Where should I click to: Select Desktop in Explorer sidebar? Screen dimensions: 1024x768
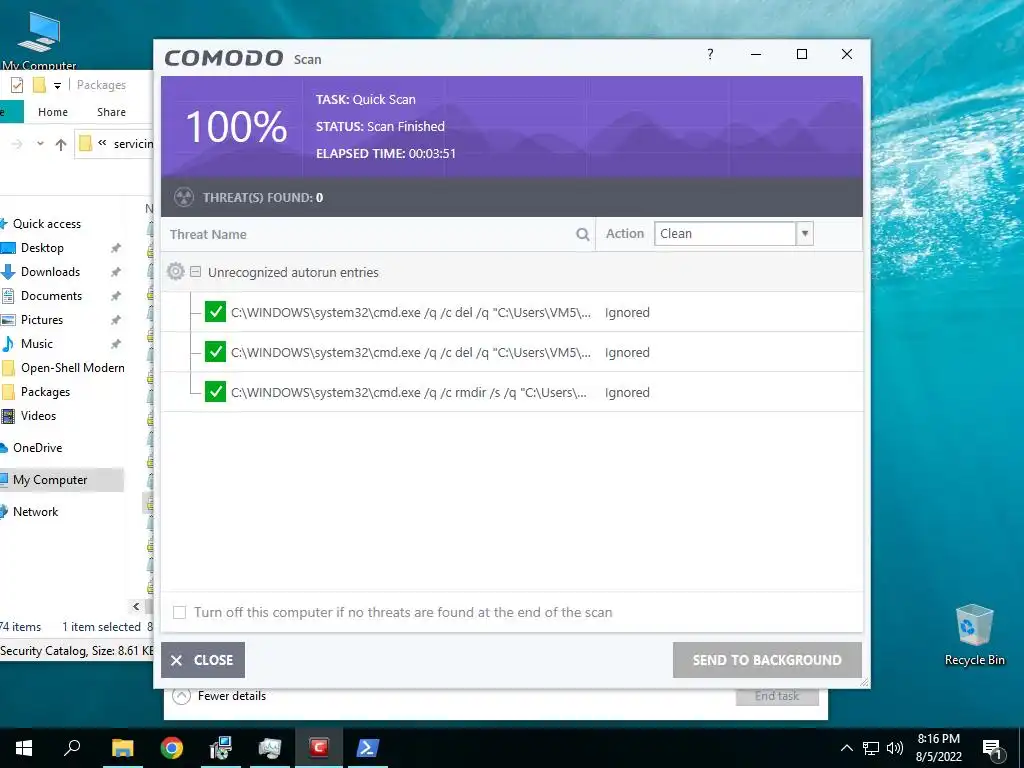pyautogui.click(x=42, y=248)
